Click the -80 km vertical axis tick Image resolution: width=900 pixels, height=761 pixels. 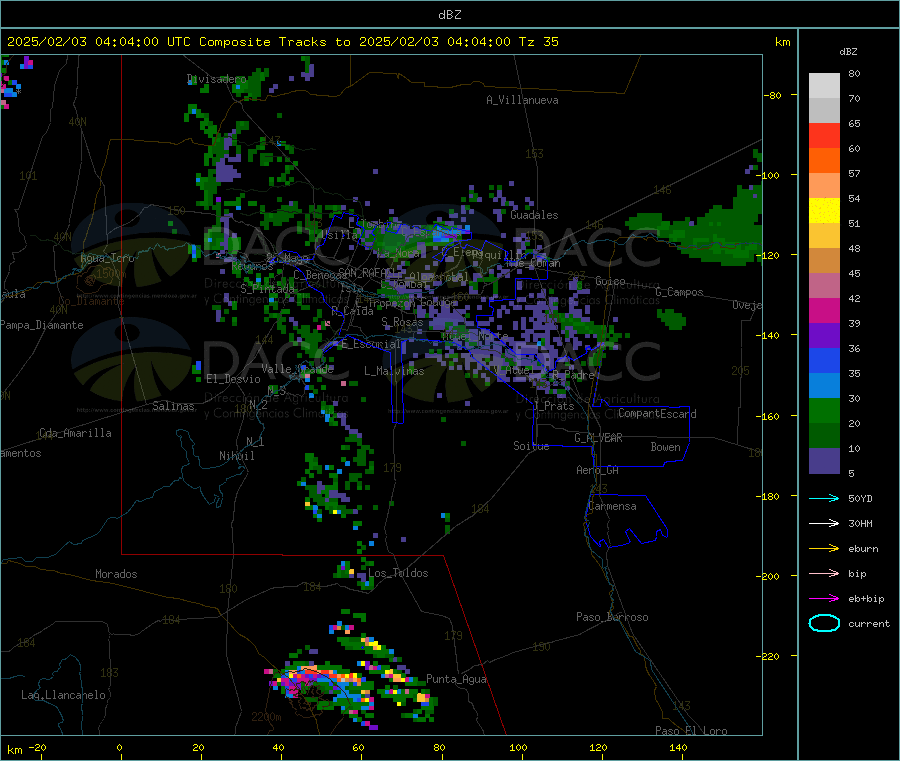pyautogui.click(x=773, y=95)
